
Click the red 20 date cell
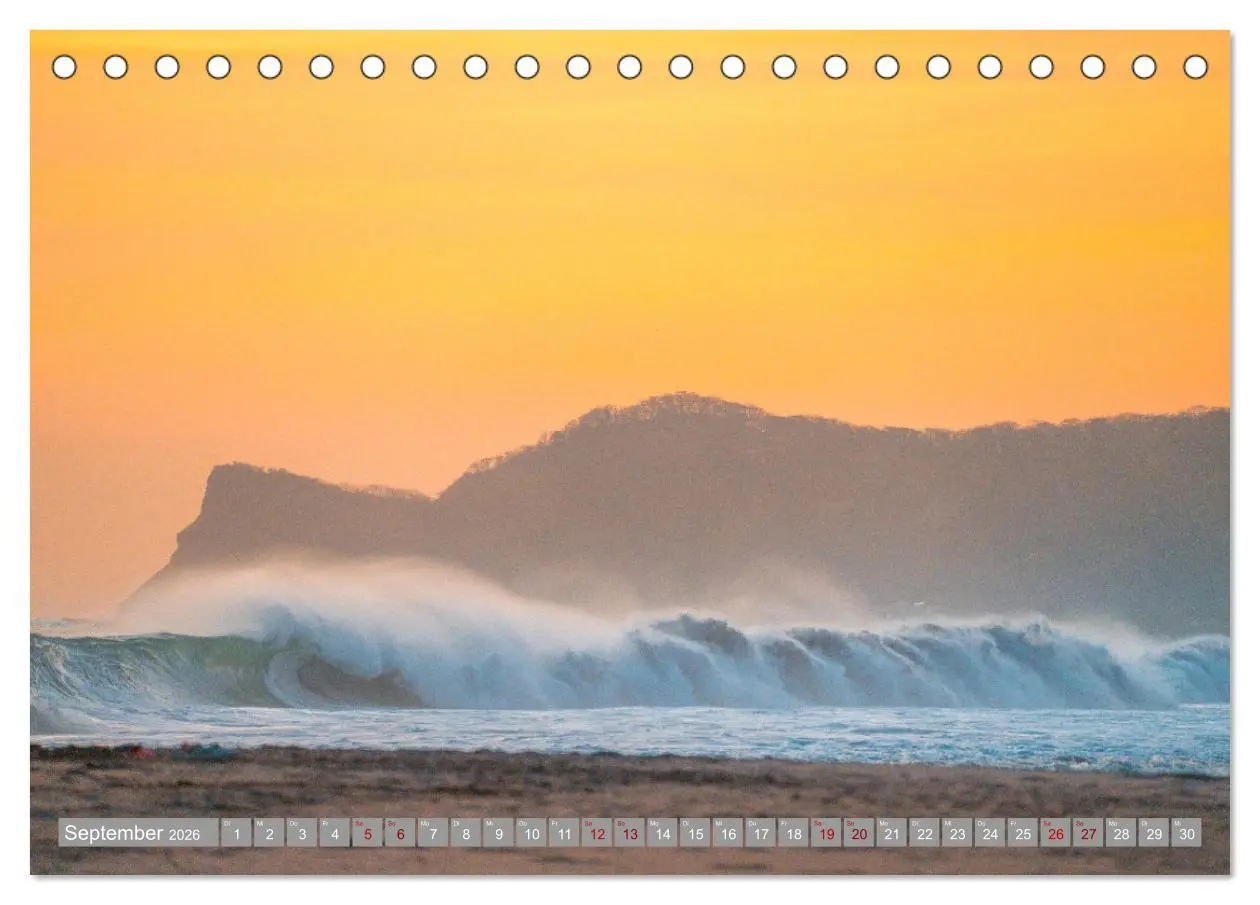(859, 833)
